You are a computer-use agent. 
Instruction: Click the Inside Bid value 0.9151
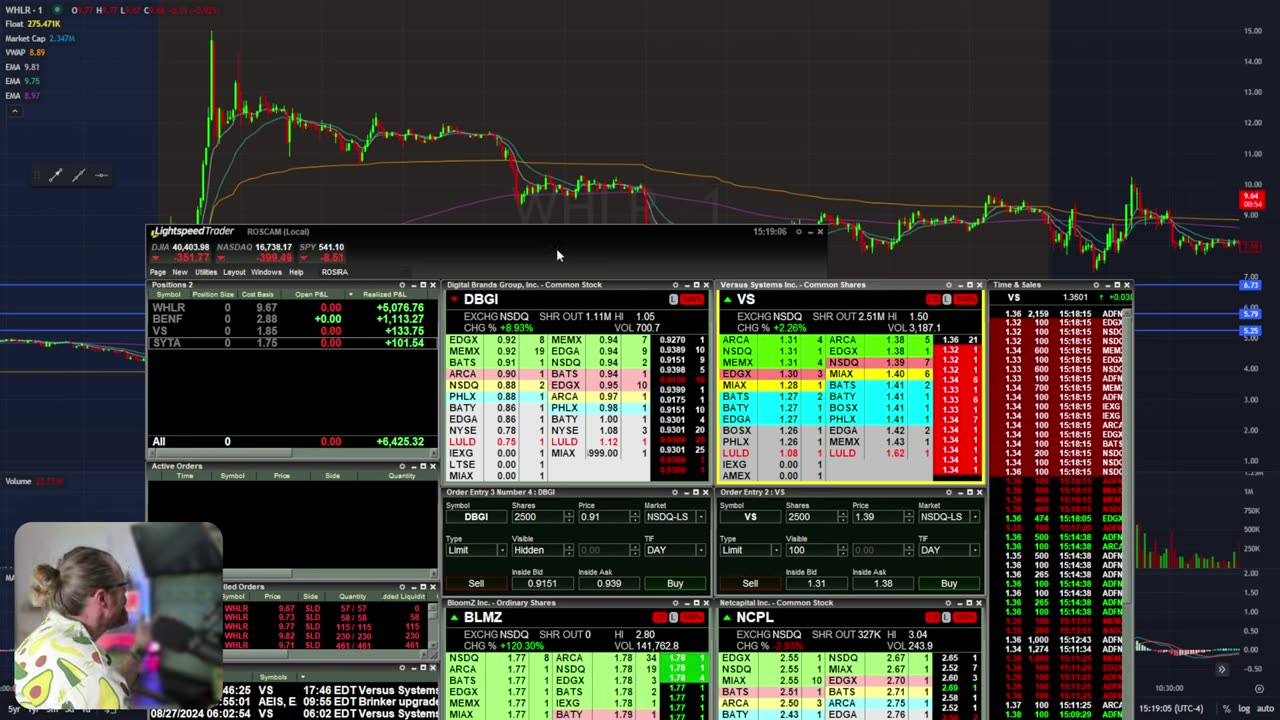tap(542, 583)
